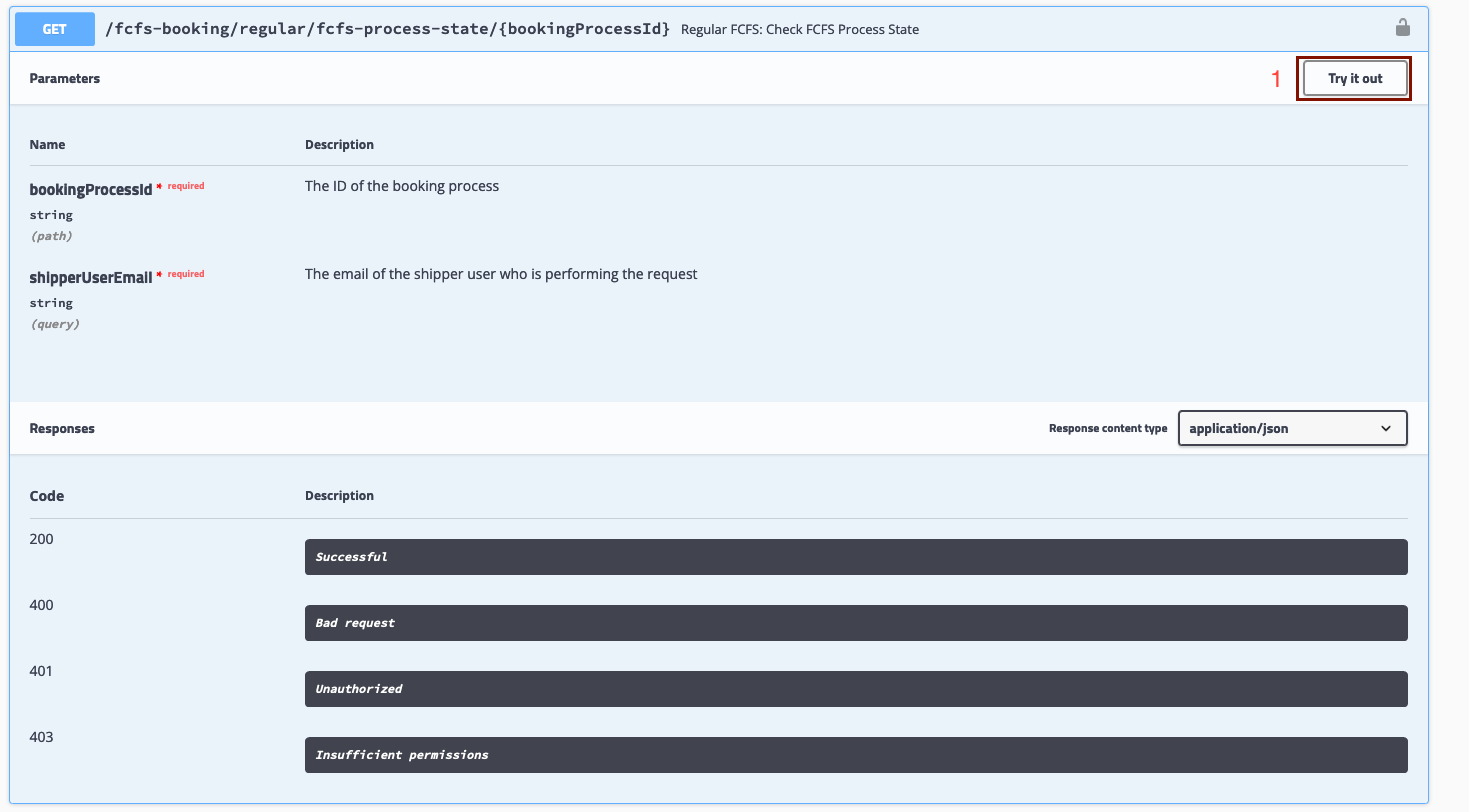Click the Unauthorized response description bar
This screenshot has width=1469, height=812.
click(x=855, y=689)
